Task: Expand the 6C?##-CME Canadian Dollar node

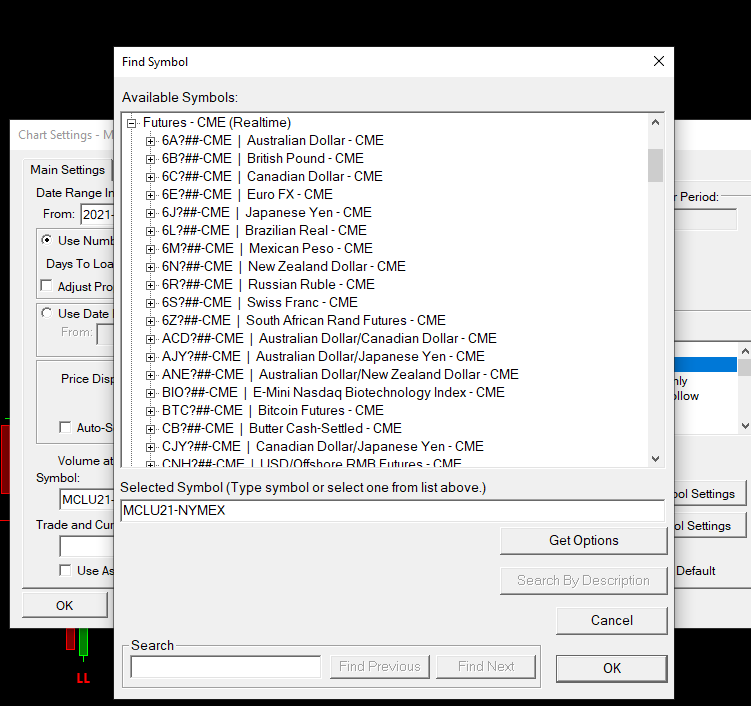Action: click(x=150, y=177)
